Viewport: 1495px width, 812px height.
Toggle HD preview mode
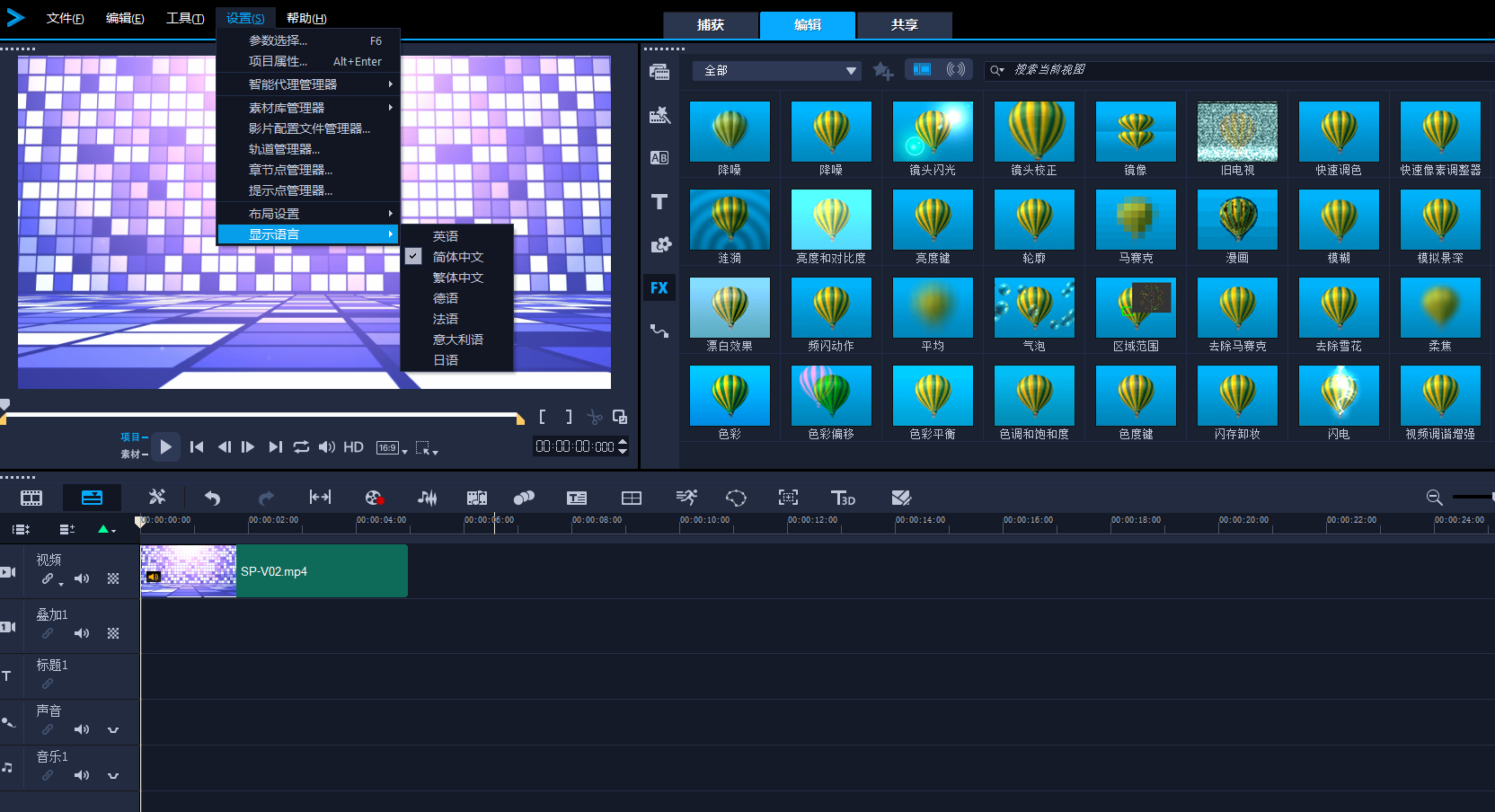pyautogui.click(x=354, y=447)
